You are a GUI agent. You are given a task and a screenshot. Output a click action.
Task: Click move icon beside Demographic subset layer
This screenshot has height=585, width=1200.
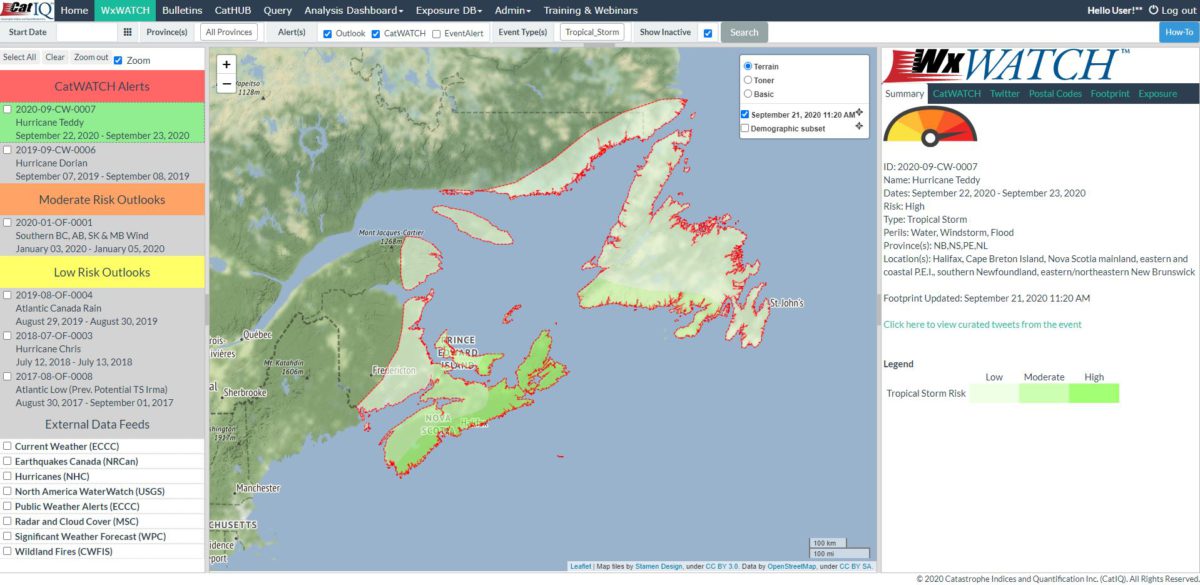point(859,126)
